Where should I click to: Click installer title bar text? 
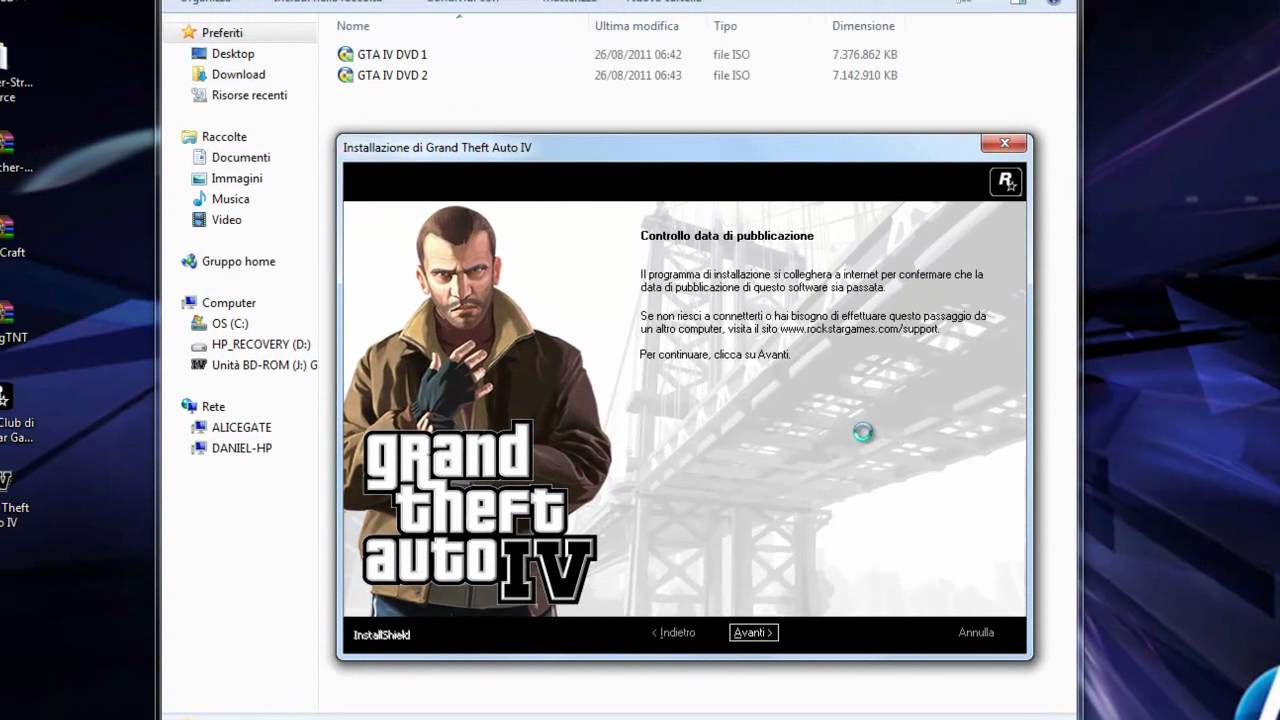[437, 147]
